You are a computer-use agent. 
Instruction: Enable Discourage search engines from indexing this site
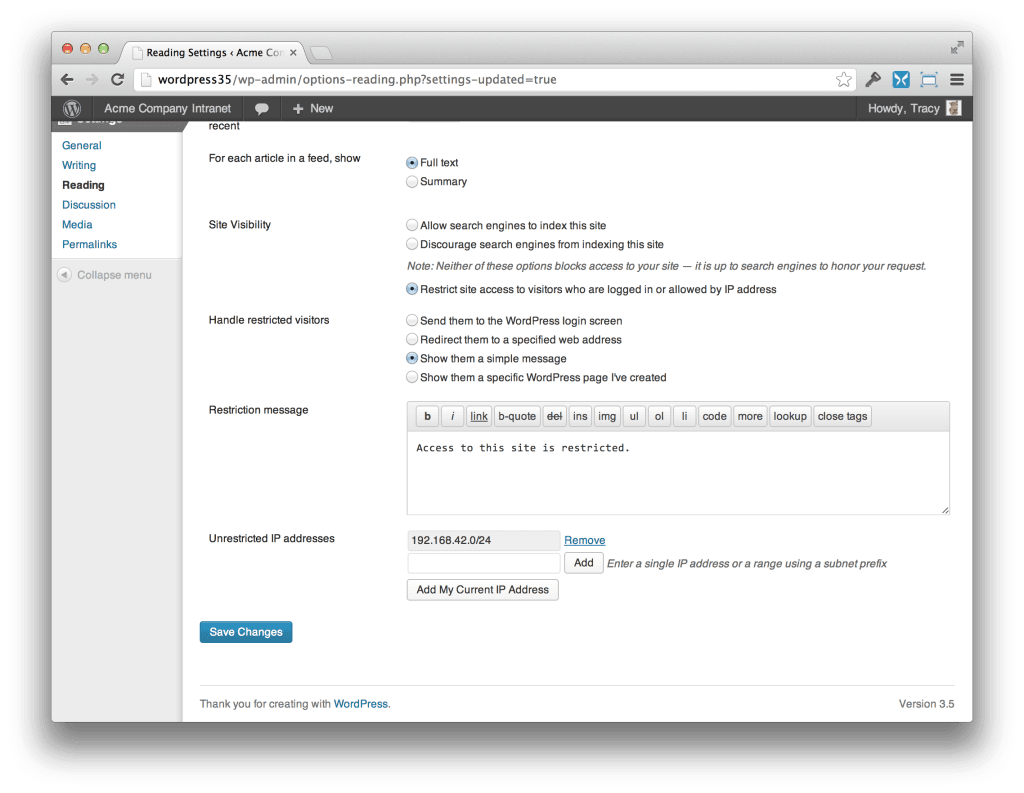tap(412, 243)
